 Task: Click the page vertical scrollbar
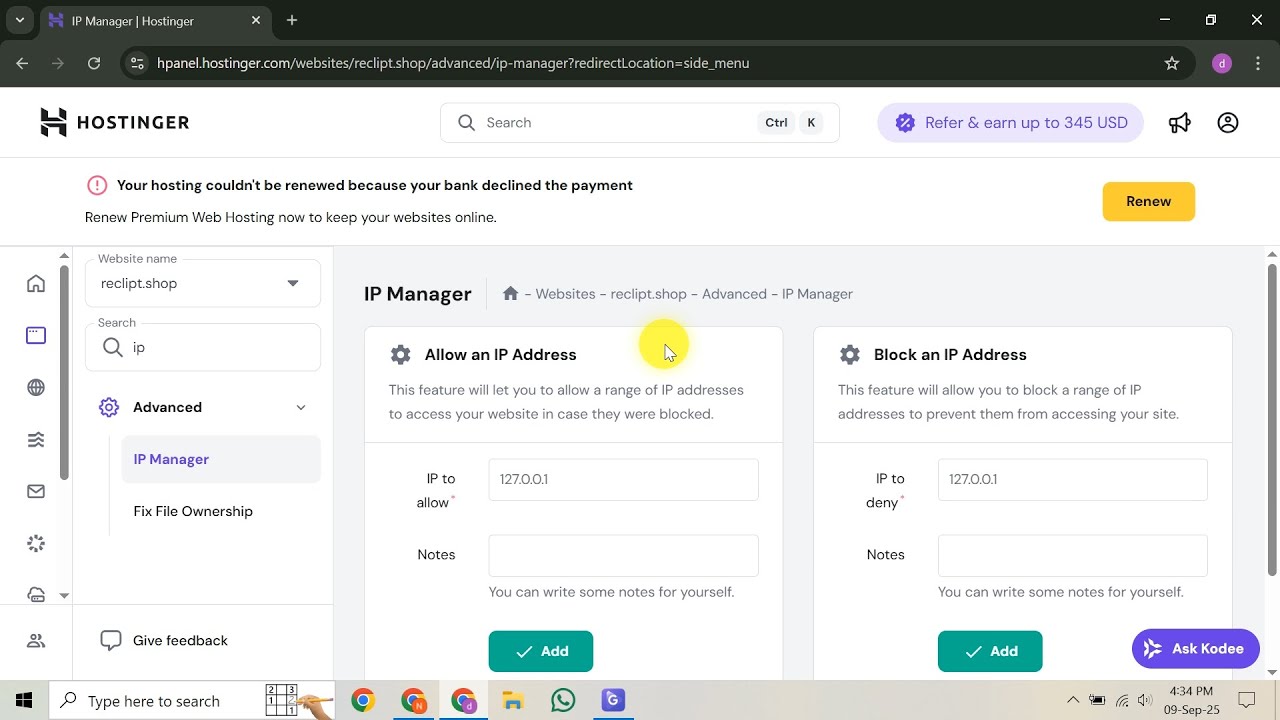1272,420
